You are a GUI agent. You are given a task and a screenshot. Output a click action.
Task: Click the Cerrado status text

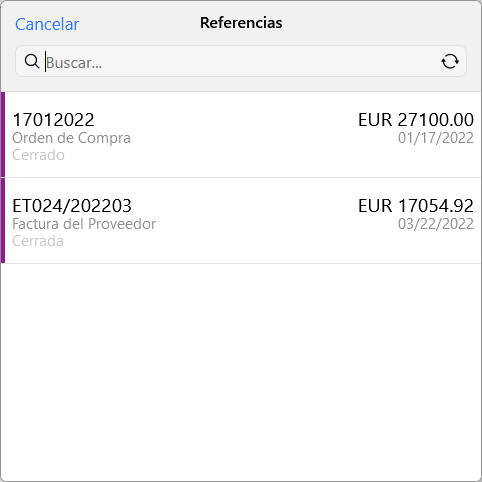pyautogui.click(x=38, y=155)
